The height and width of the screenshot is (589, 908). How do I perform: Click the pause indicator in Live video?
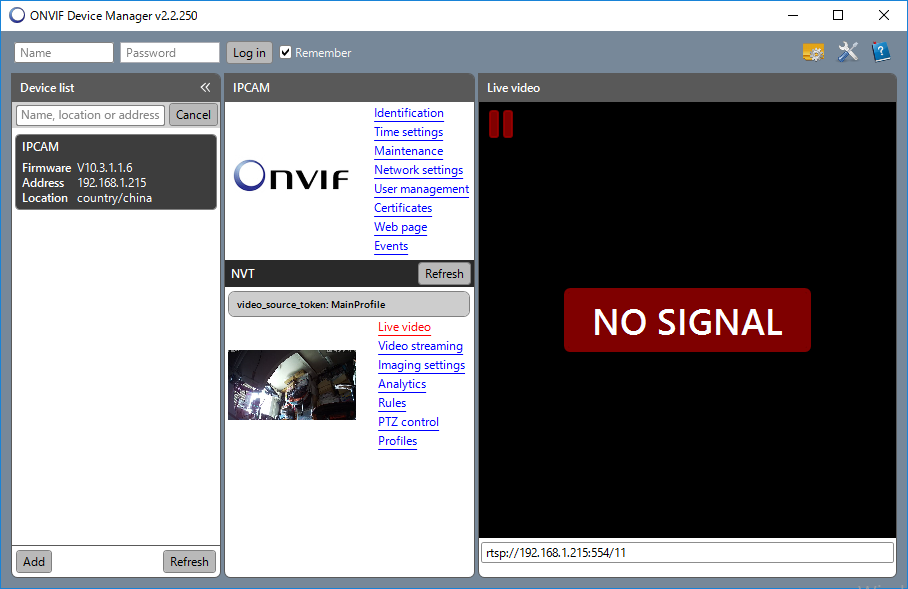501,124
